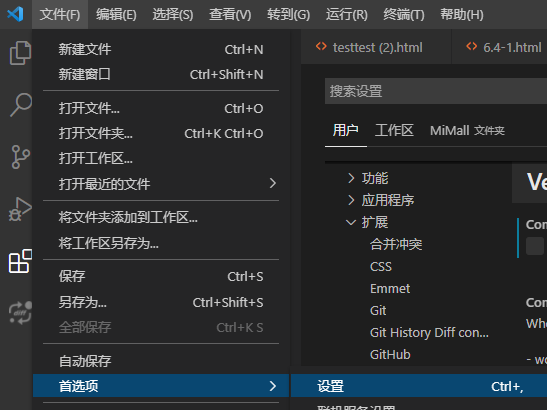Open the 编辑(E) menu
This screenshot has height=410, width=547.
[116, 14]
